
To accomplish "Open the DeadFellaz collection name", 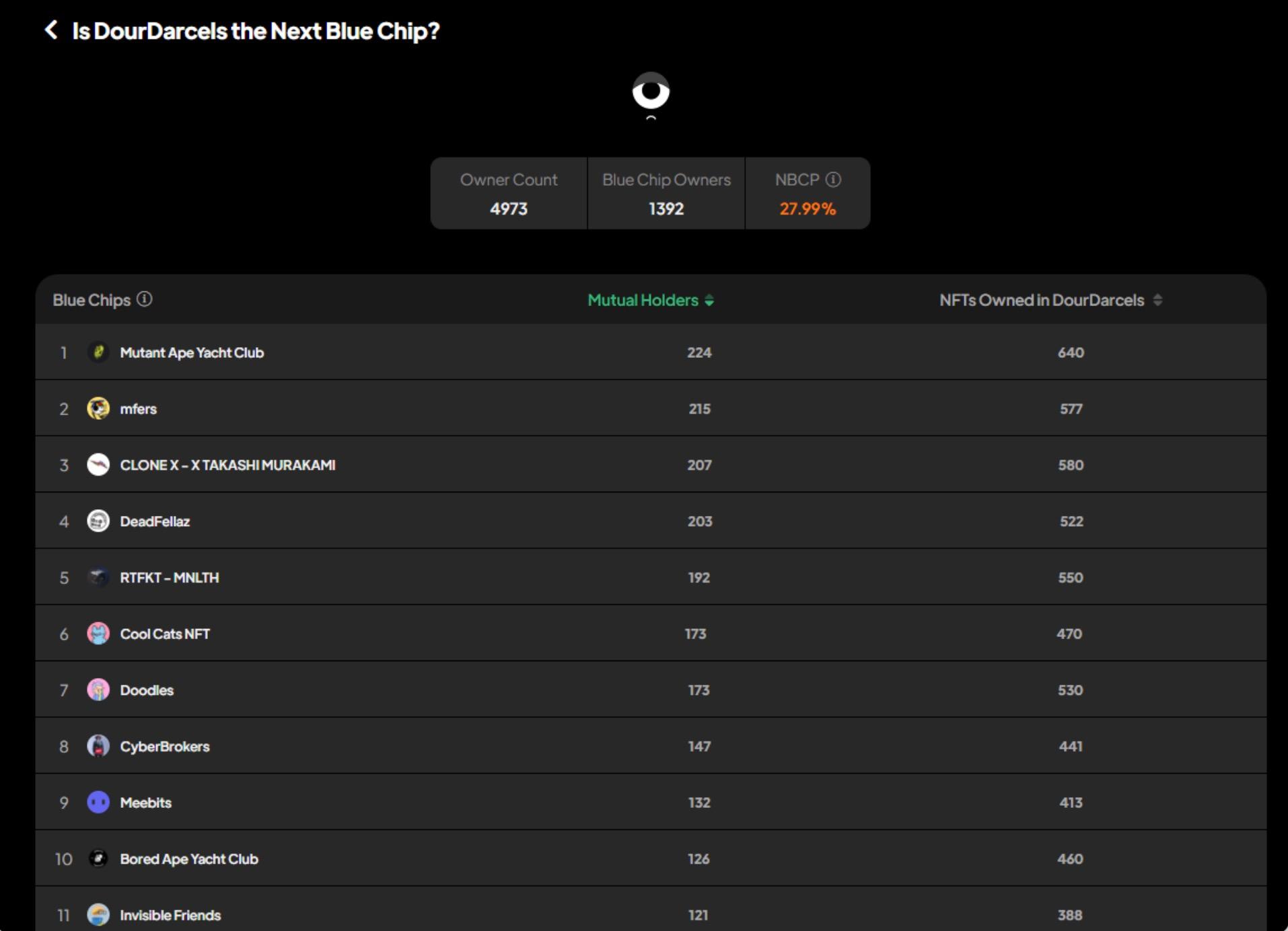I will tap(155, 521).
